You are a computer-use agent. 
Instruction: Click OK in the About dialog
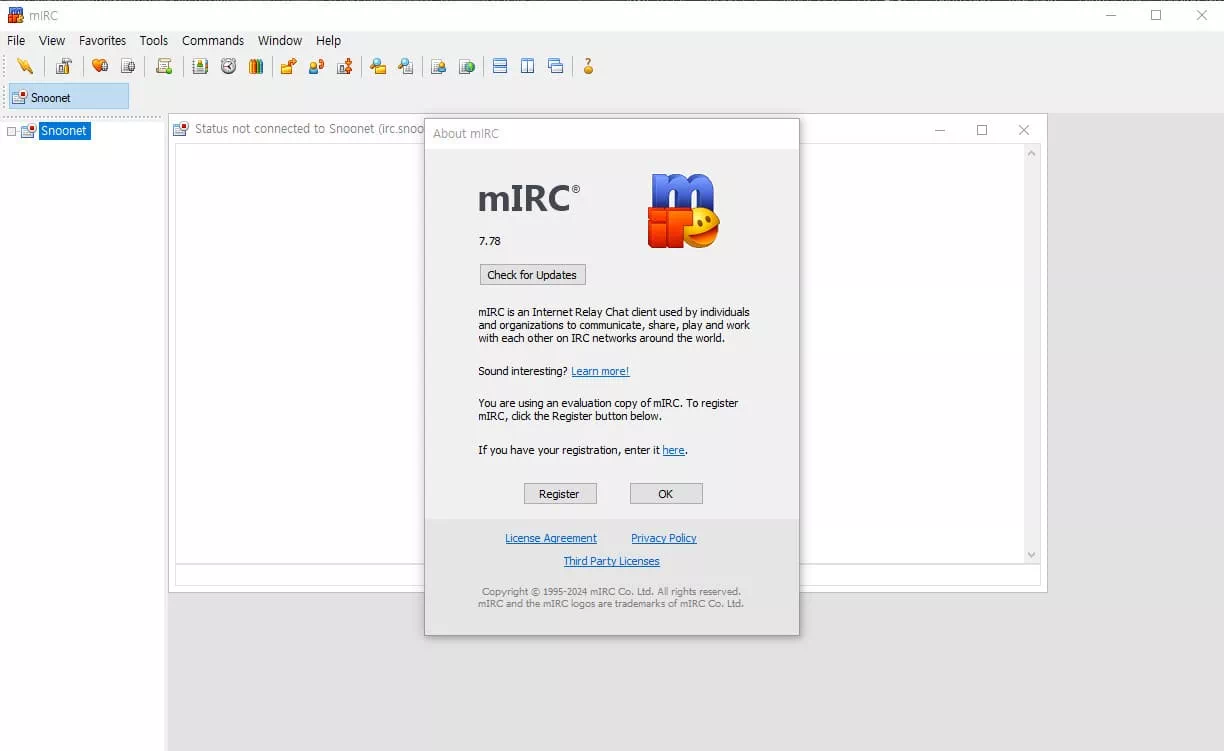pos(666,494)
